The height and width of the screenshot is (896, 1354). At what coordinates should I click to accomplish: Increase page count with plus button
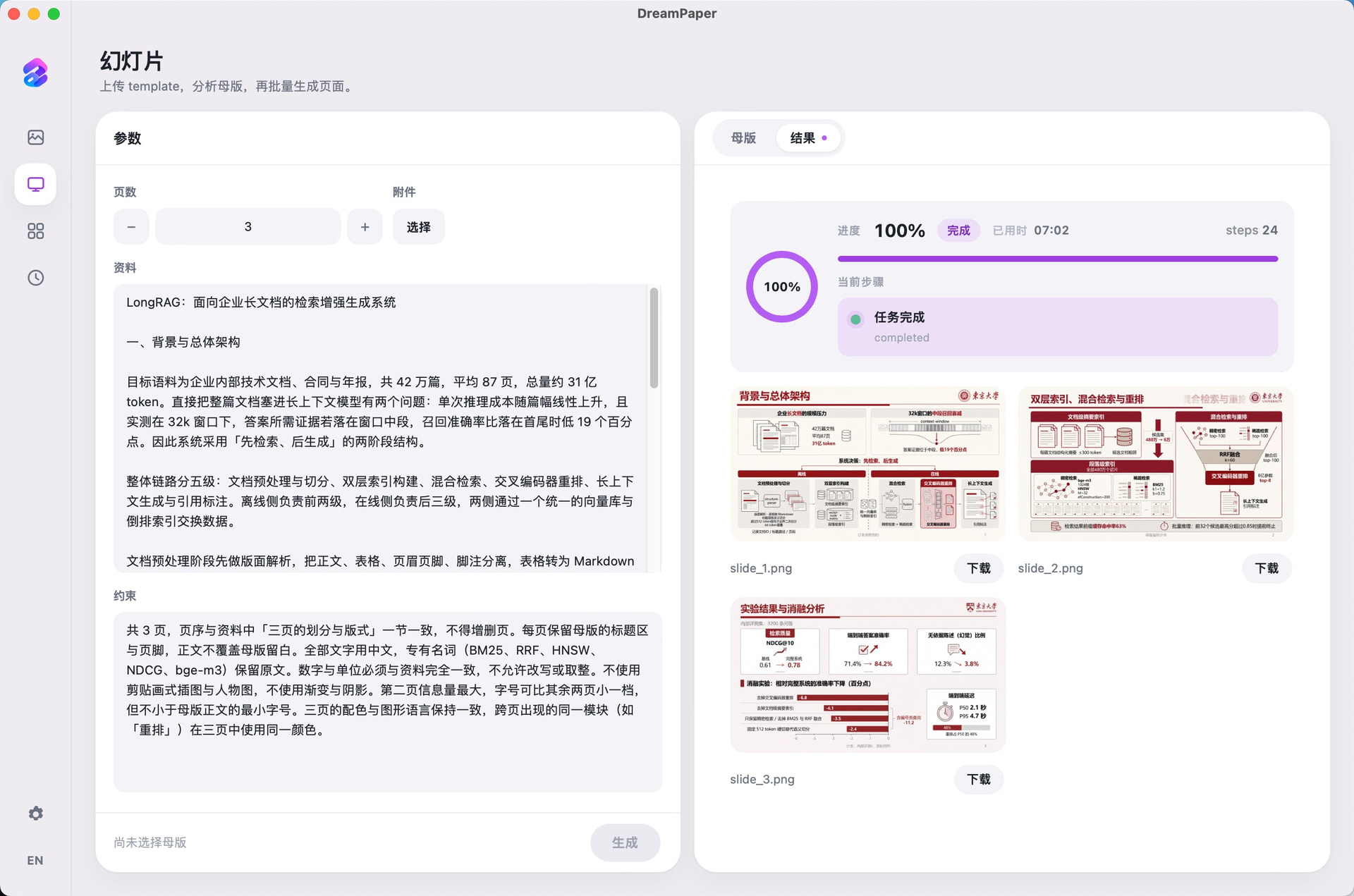pyautogui.click(x=365, y=227)
